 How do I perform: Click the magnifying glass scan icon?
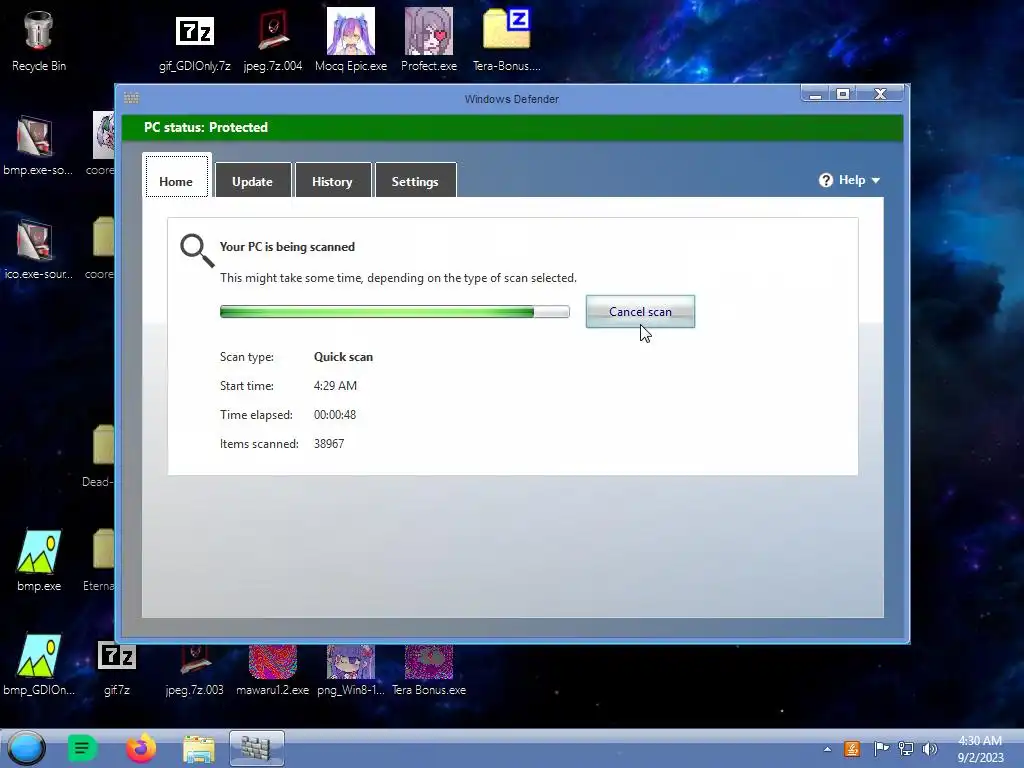coord(197,251)
